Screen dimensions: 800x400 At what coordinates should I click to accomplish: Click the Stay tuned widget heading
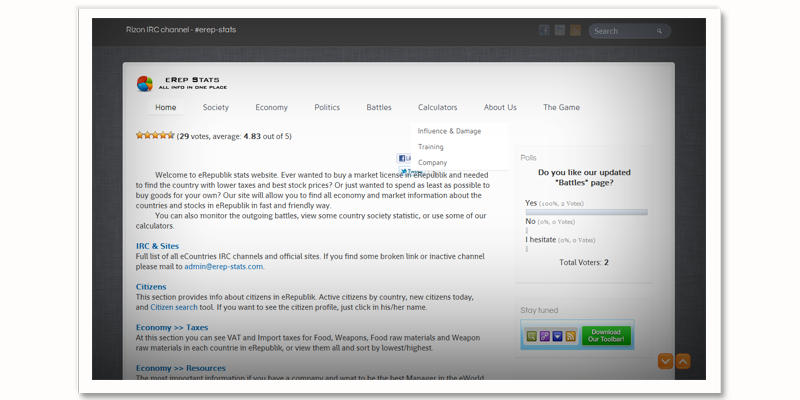[x=539, y=310]
